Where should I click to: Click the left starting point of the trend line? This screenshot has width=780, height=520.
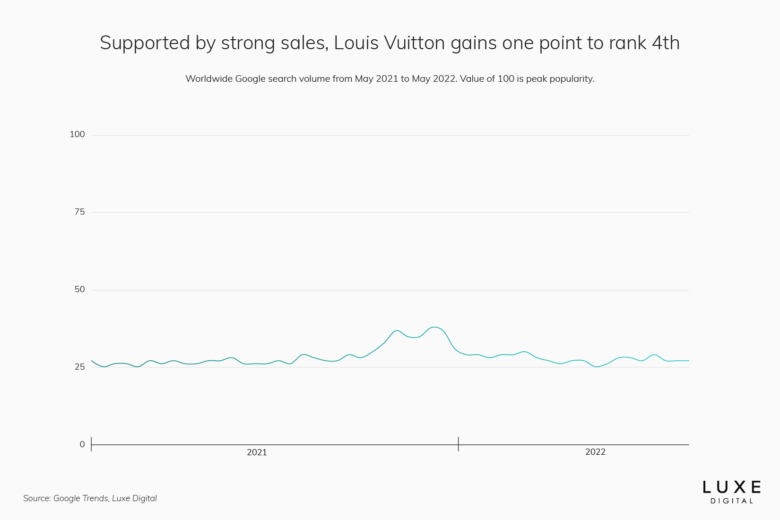tap(92, 361)
